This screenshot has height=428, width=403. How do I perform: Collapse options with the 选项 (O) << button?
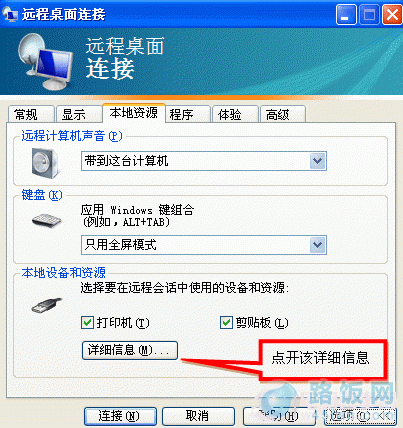pyautogui.click(x=360, y=416)
